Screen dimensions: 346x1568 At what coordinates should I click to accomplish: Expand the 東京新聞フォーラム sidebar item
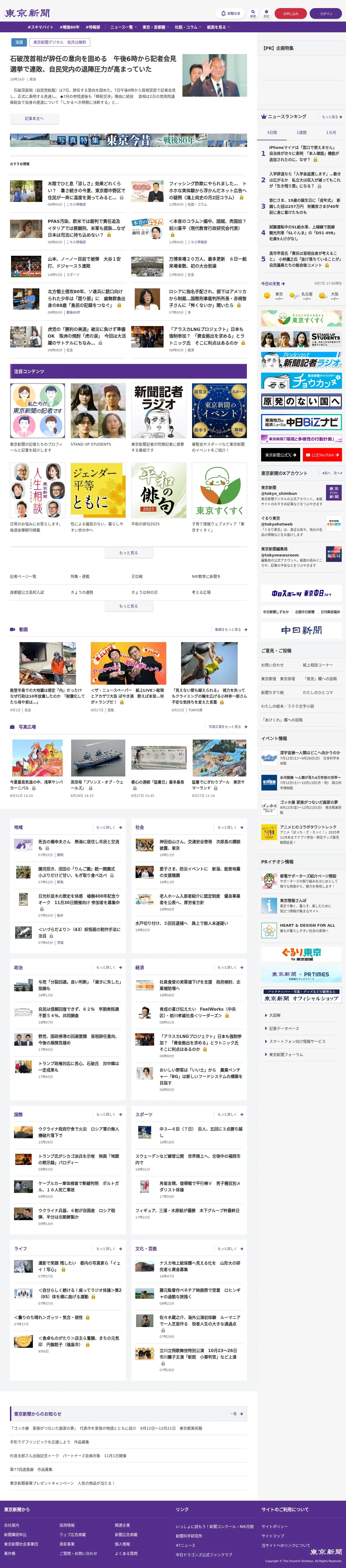(x=301, y=1054)
